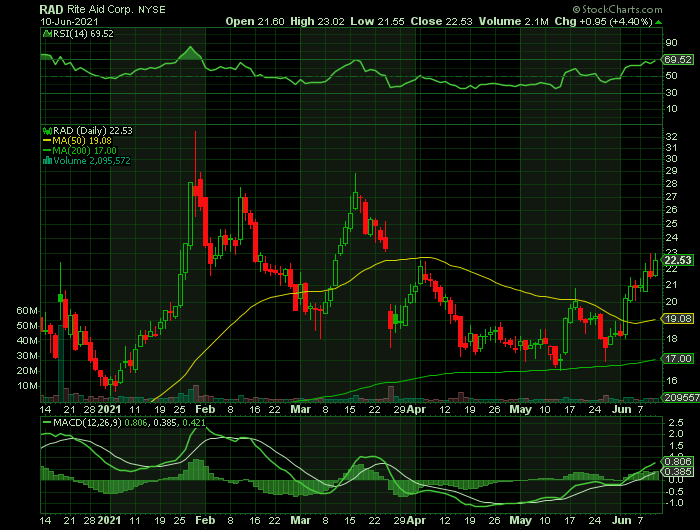Click the 32 price level on the price axis

(x=671, y=137)
